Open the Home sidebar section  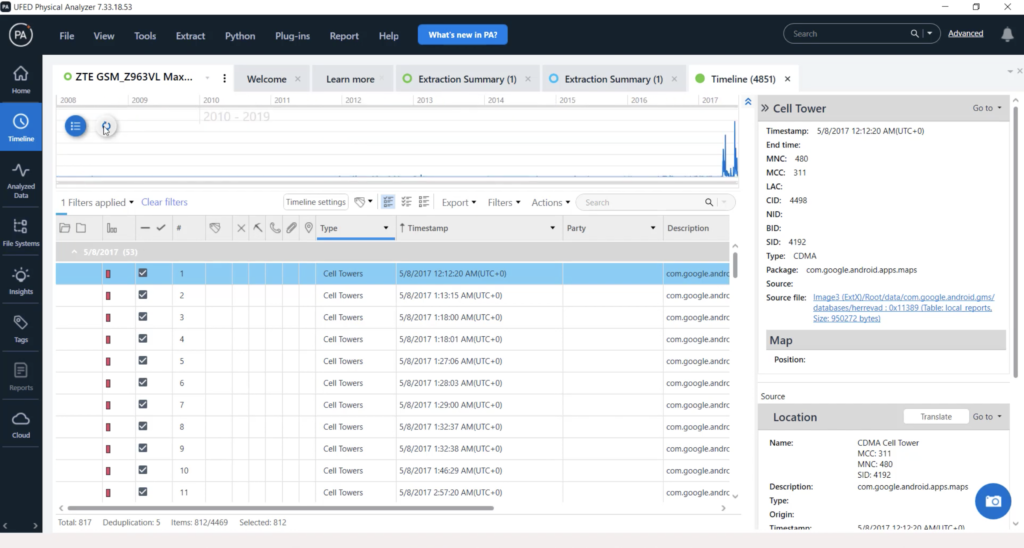tap(21, 80)
